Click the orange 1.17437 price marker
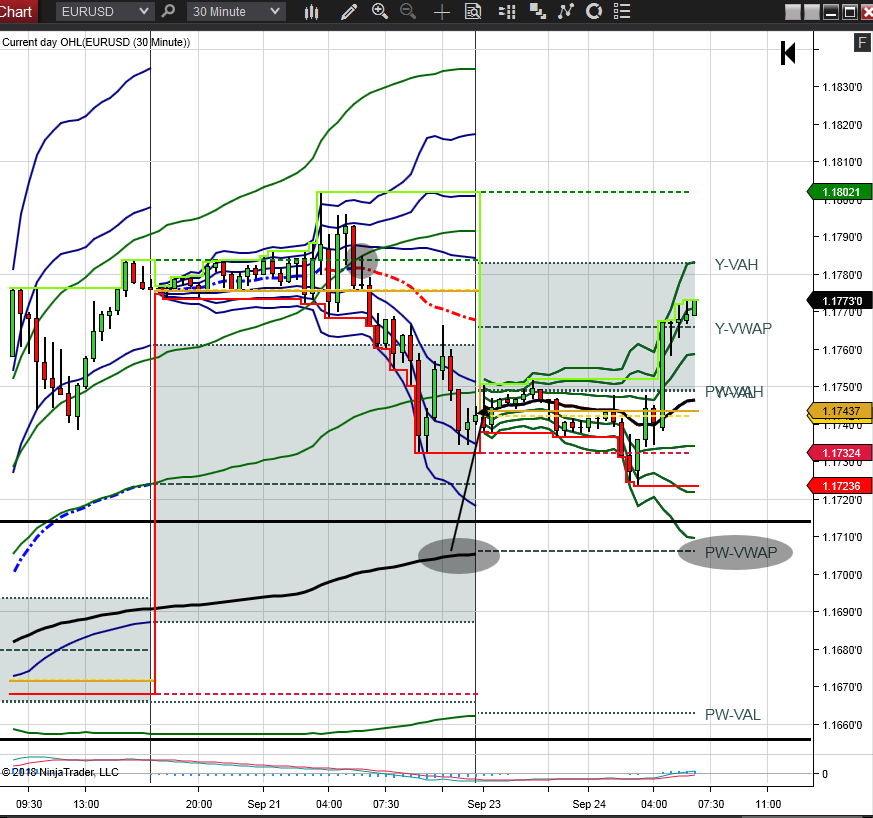This screenshot has width=873, height=818. 840,411
